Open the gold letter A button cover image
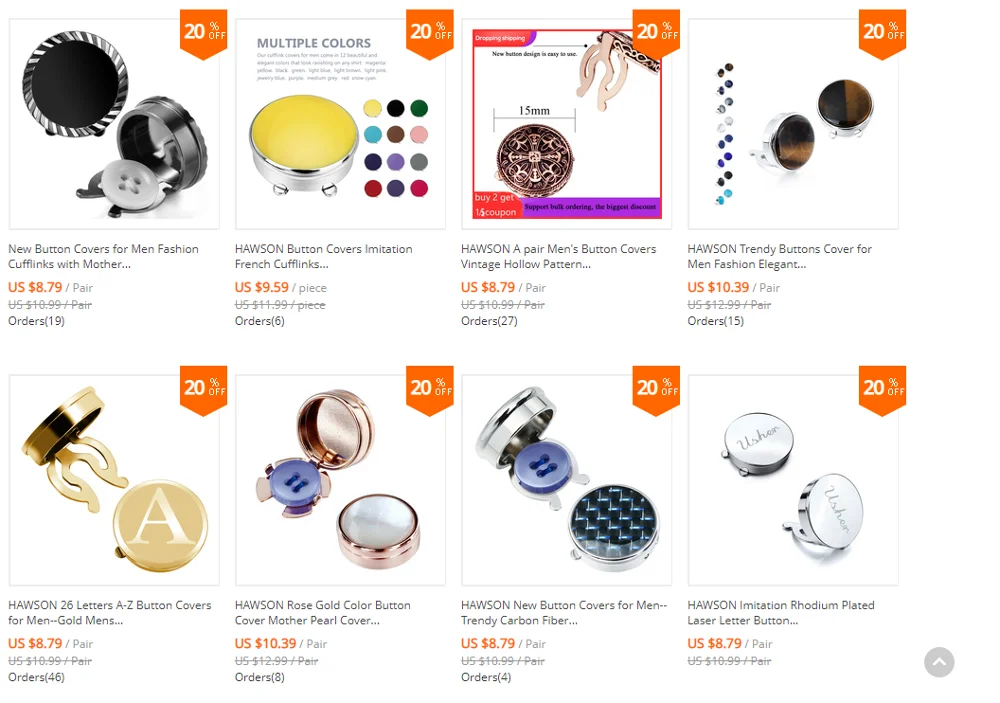 click(x=114, y=480)
